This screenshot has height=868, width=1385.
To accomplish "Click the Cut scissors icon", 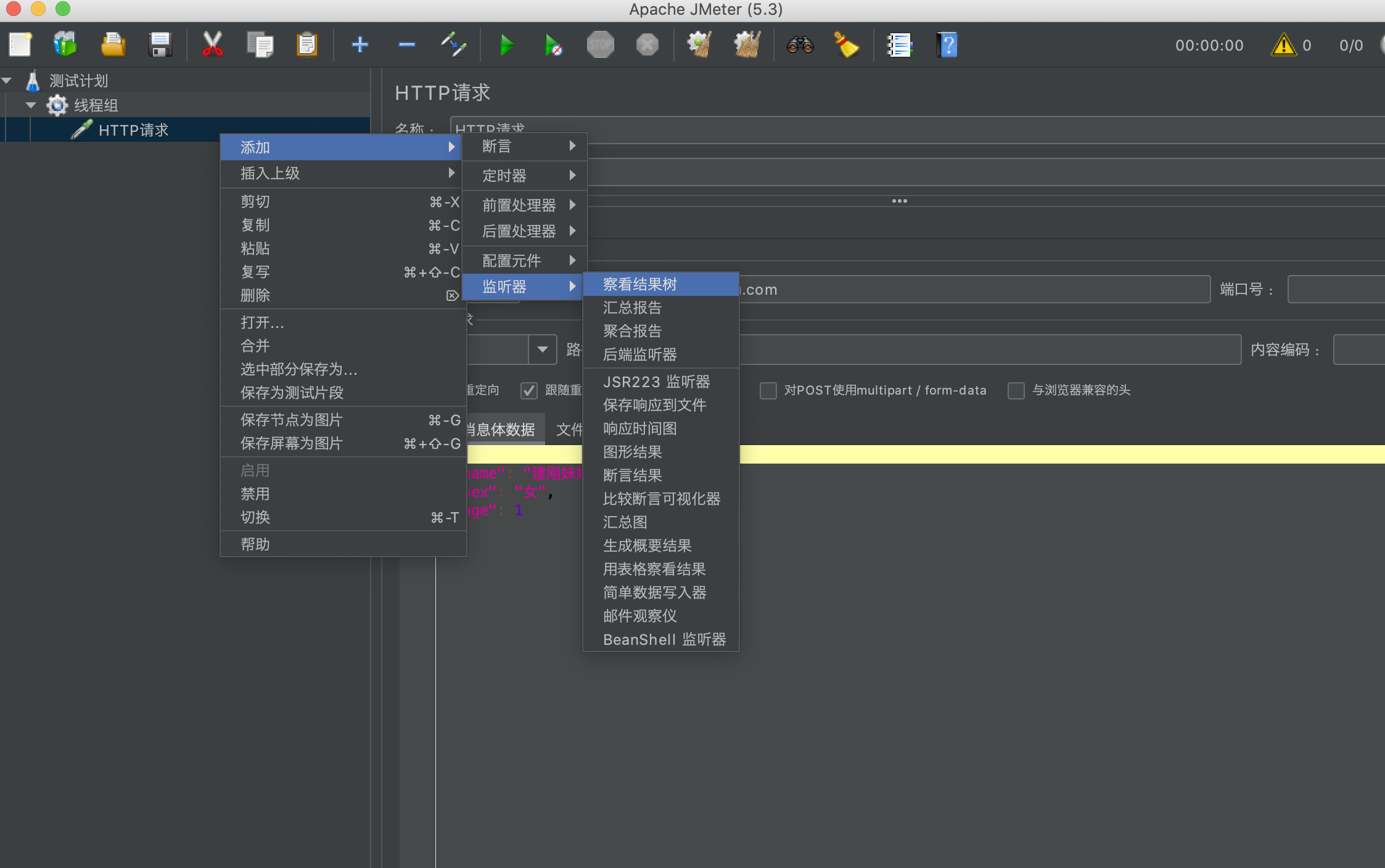I will [212, 44].
